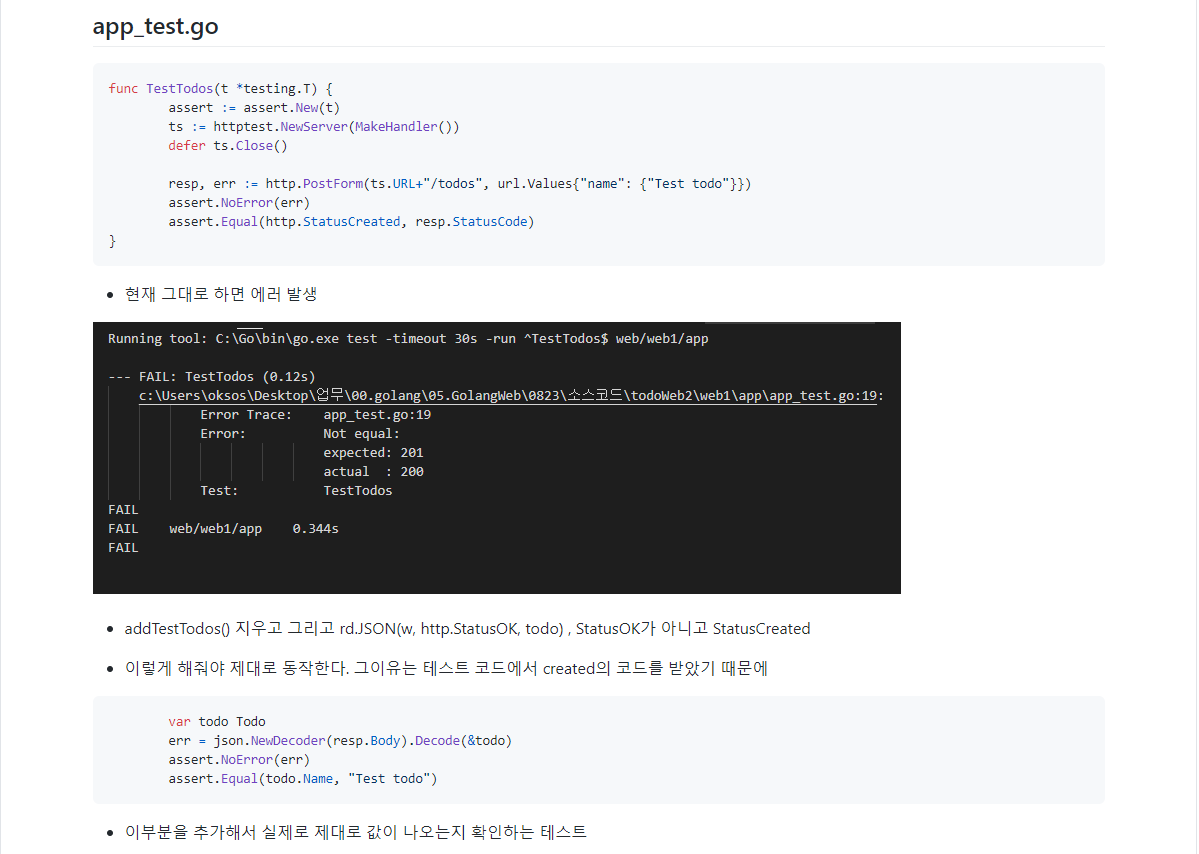Click the first assert.NoError(err) line

point(239,203)
